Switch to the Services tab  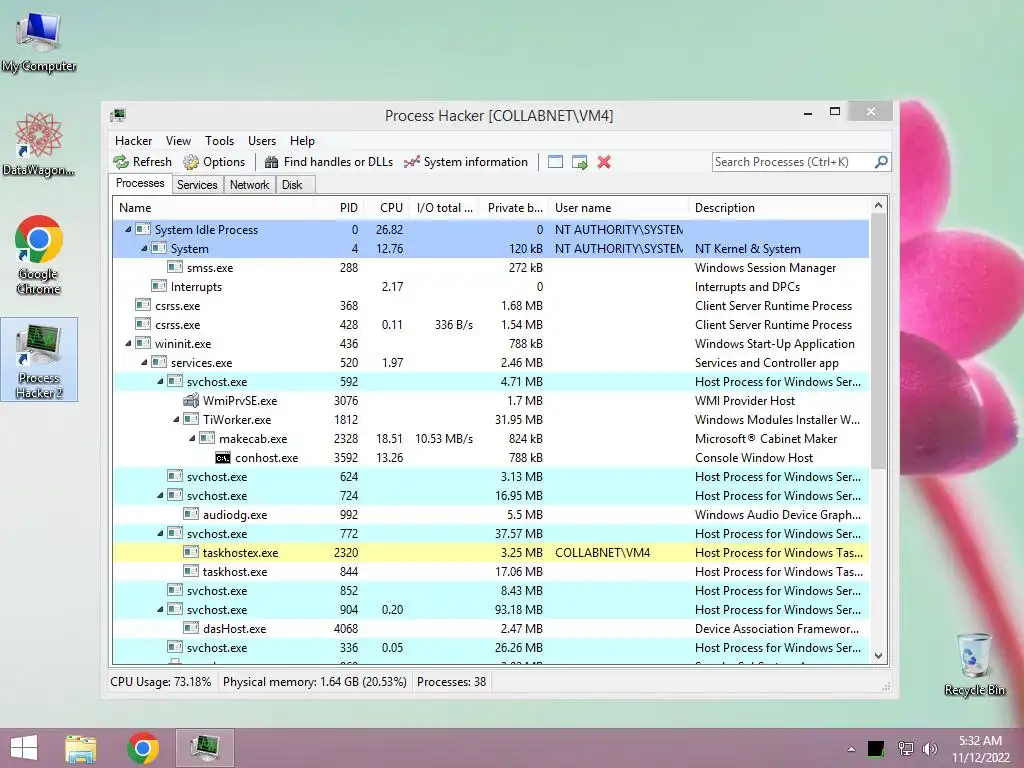(x=197, y=185)
